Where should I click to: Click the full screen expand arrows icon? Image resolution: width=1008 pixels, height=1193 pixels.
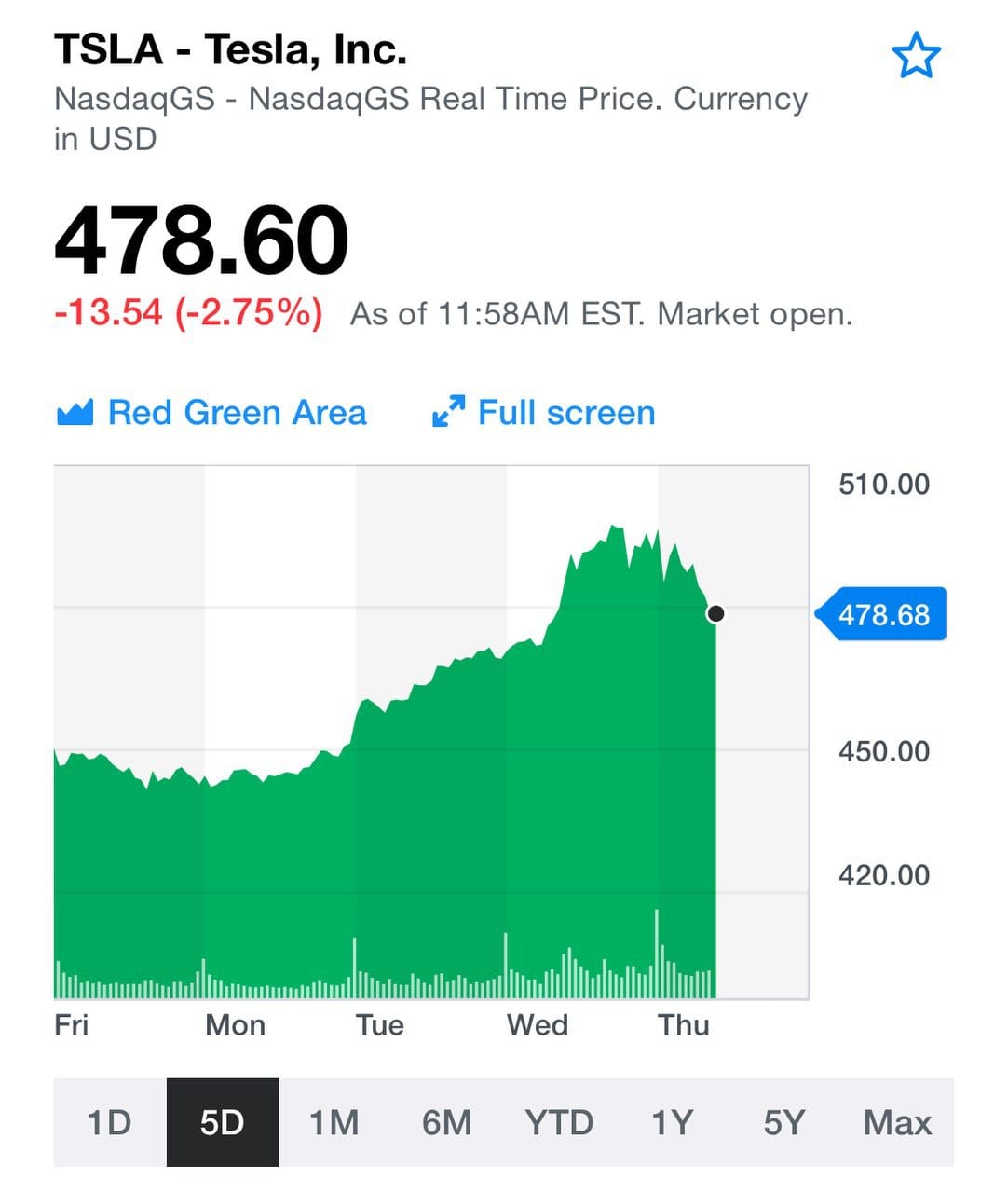[x=448, y=412]
